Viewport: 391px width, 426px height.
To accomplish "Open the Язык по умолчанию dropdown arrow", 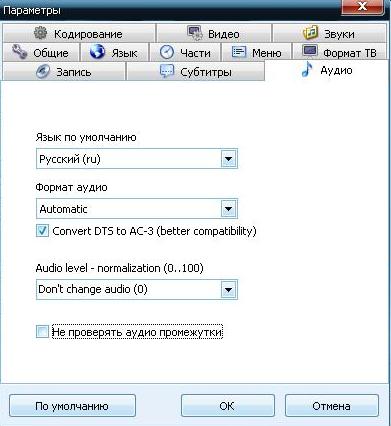I will click(x=228, y=159).
